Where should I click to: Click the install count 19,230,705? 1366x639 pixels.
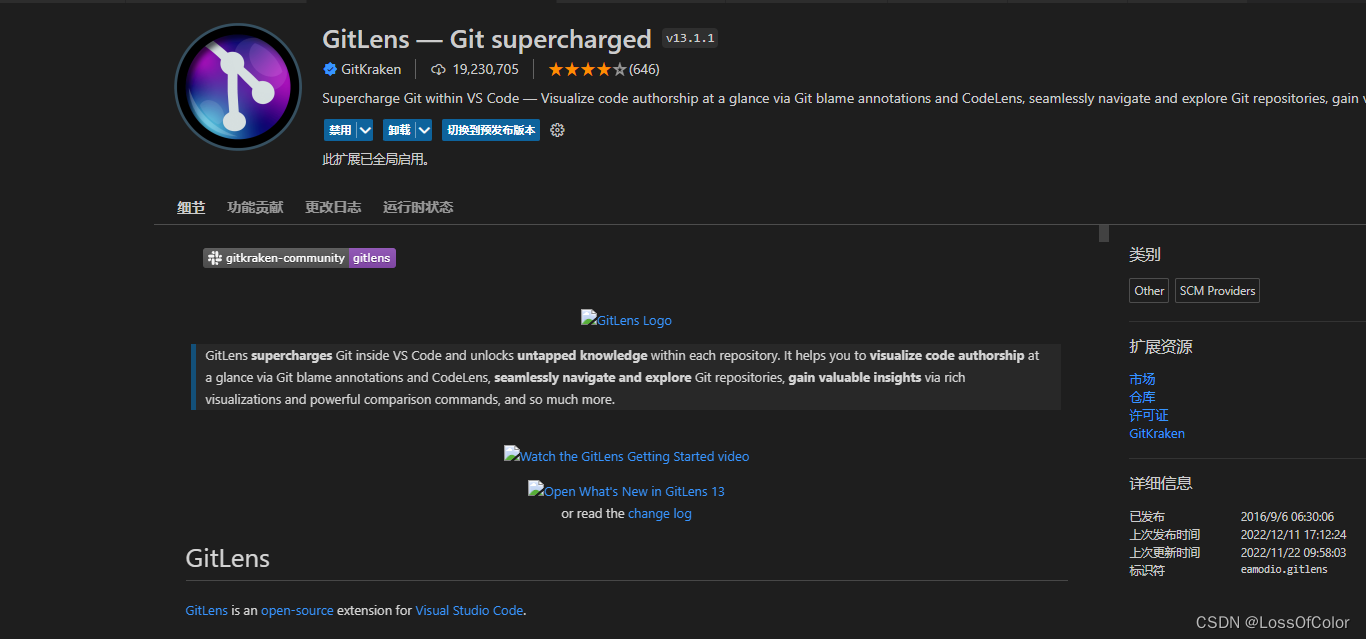486,69
